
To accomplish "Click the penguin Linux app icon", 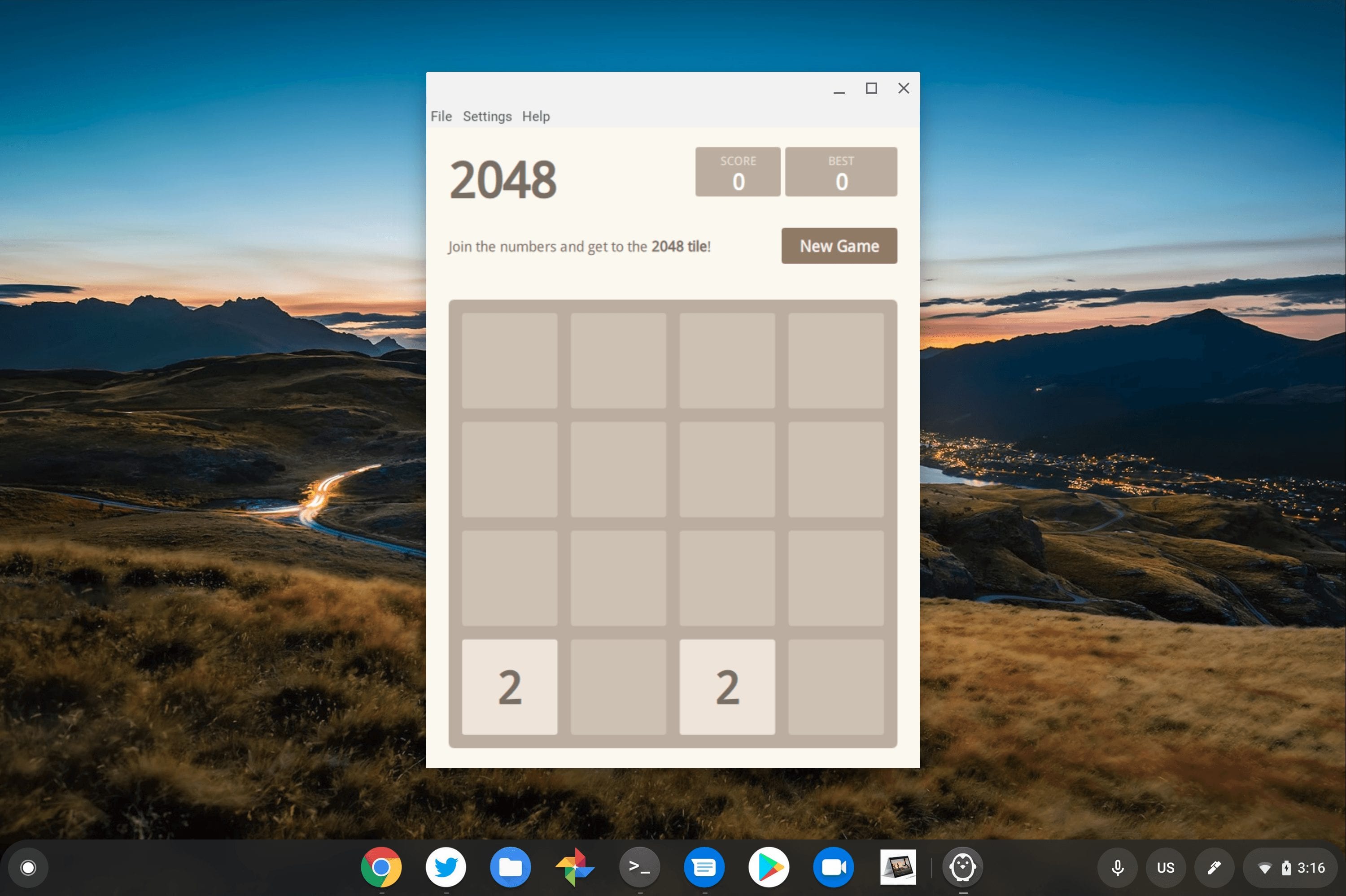I will tap(962, 867).
